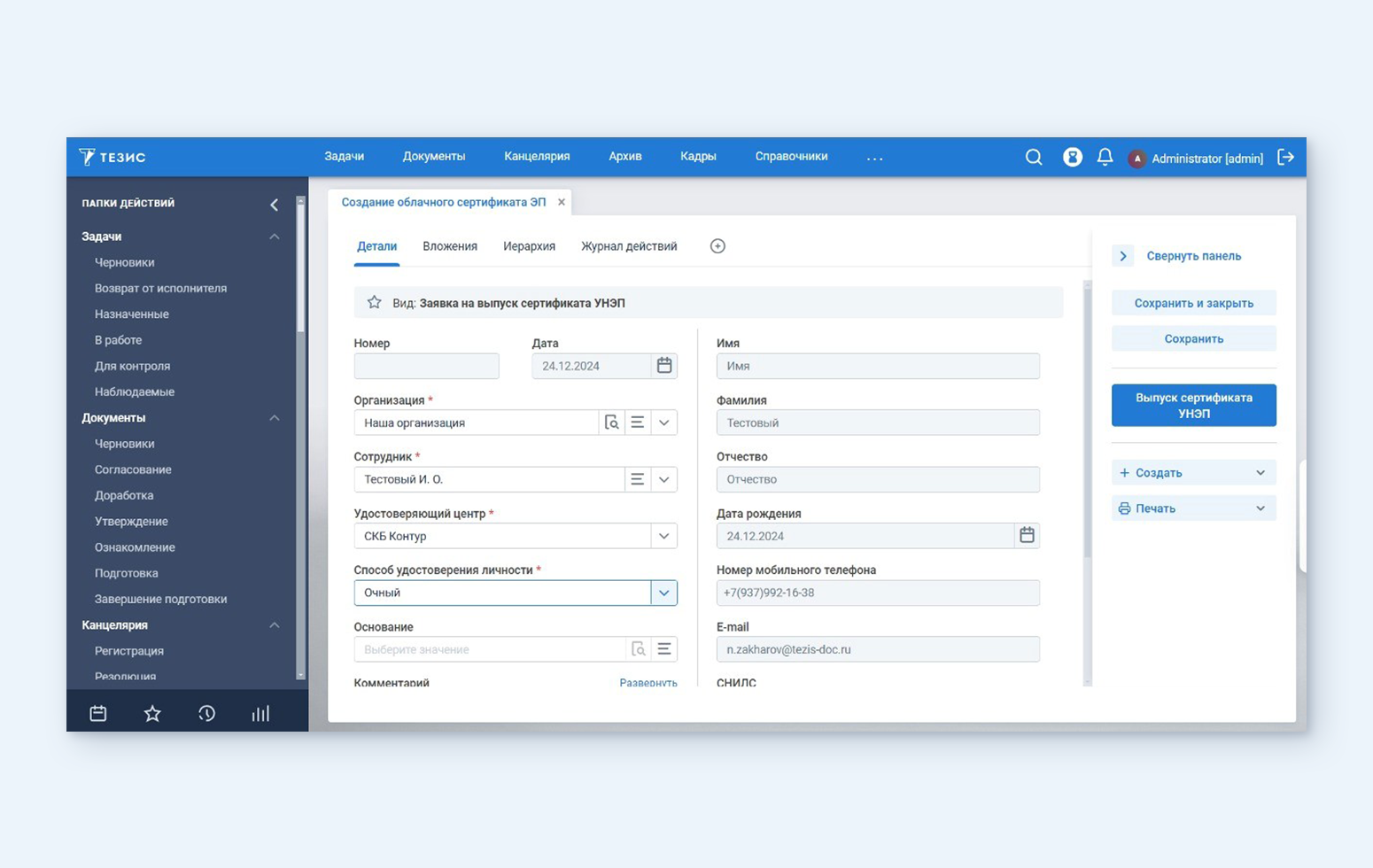
Task: Expand the Создать dropdown button
Action: coord(1194,473)
